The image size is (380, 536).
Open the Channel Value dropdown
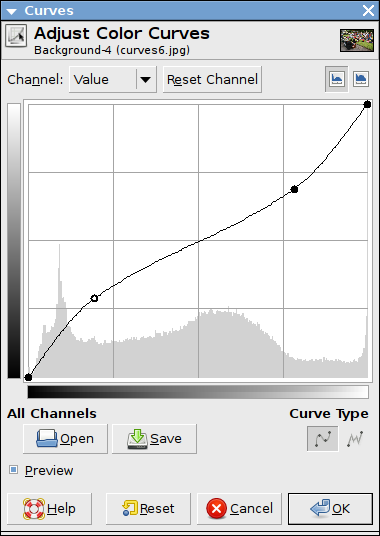tap(113, 79)
